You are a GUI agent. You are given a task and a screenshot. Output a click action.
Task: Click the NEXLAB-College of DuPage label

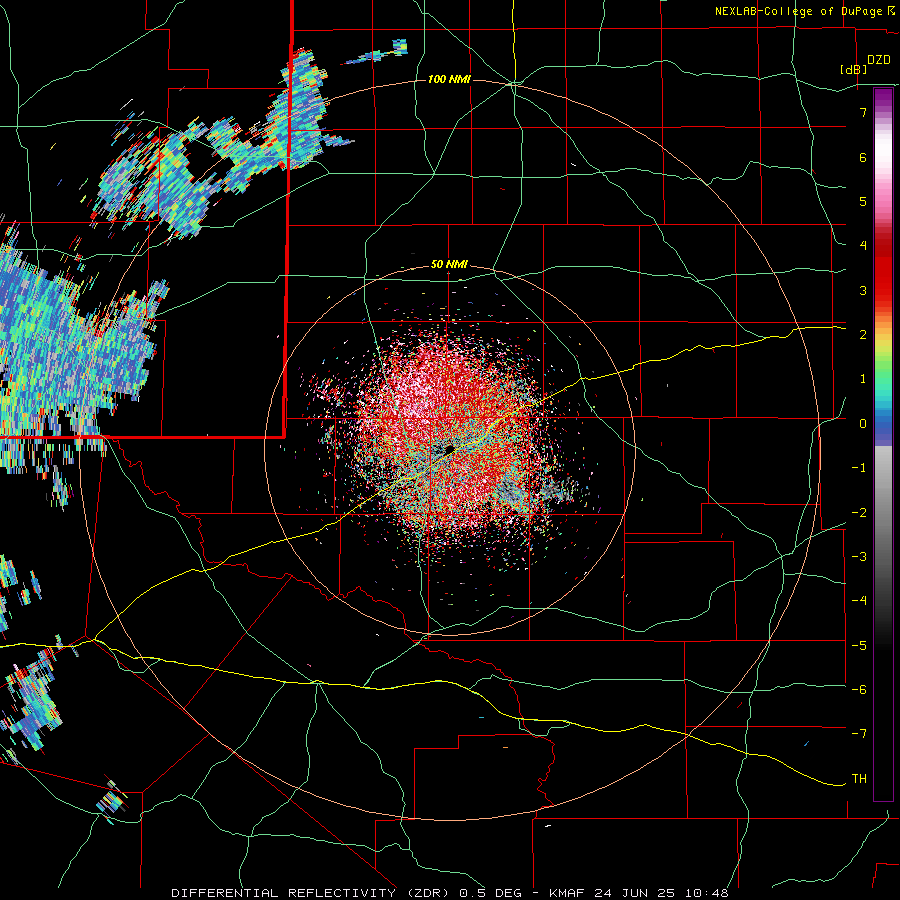(x=798, y=11)
